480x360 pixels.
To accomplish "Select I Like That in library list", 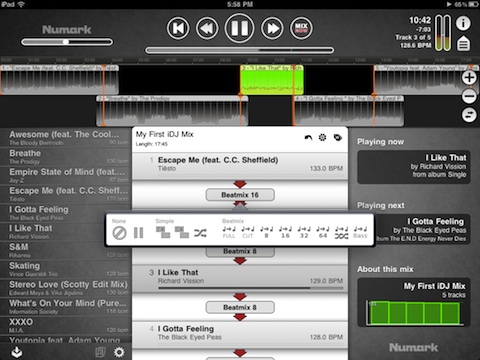I will 66,232.
